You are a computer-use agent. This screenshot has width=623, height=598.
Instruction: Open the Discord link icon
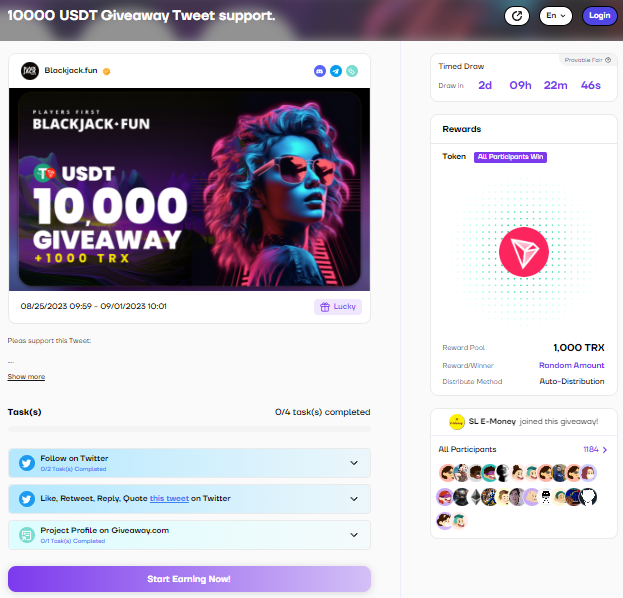tap(320, 71)
